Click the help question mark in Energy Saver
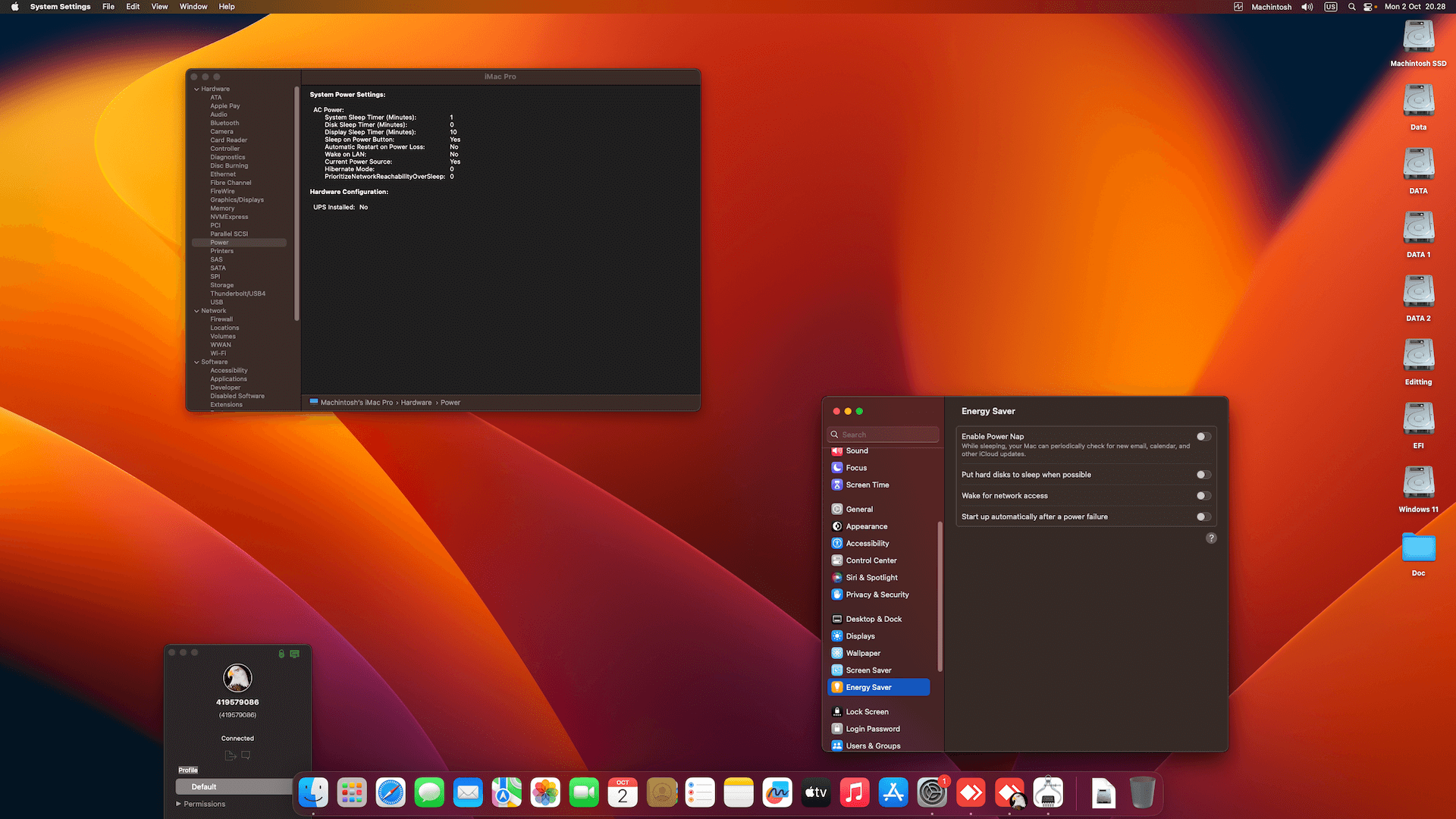The image size is (1456, 819). tap(1210, 538)
